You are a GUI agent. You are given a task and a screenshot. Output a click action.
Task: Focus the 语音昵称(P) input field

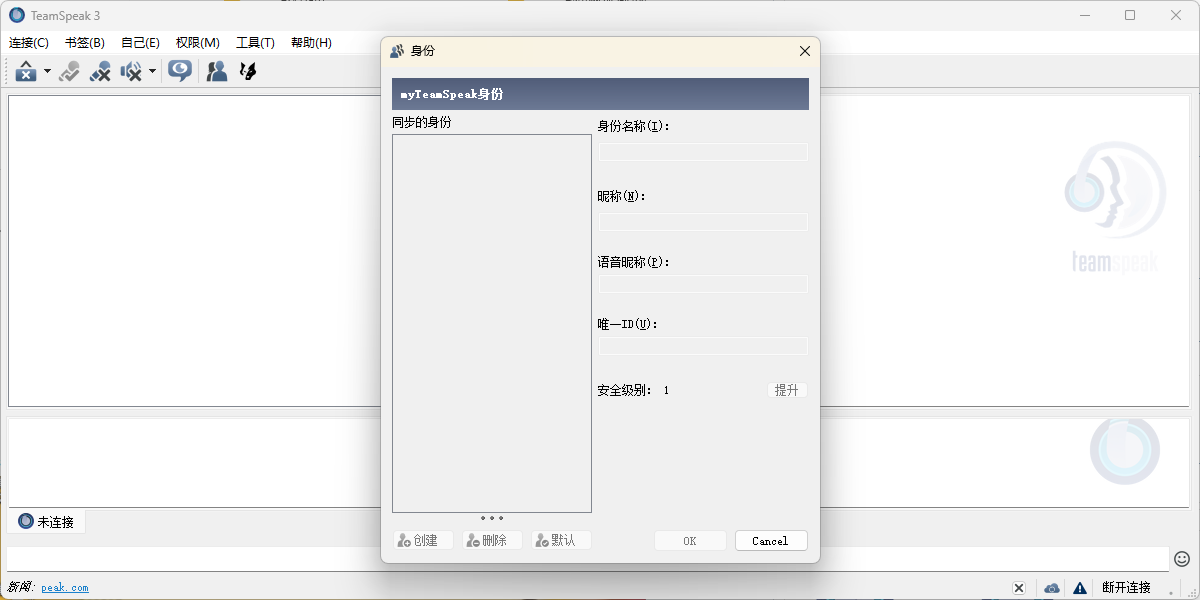(702, 284)
